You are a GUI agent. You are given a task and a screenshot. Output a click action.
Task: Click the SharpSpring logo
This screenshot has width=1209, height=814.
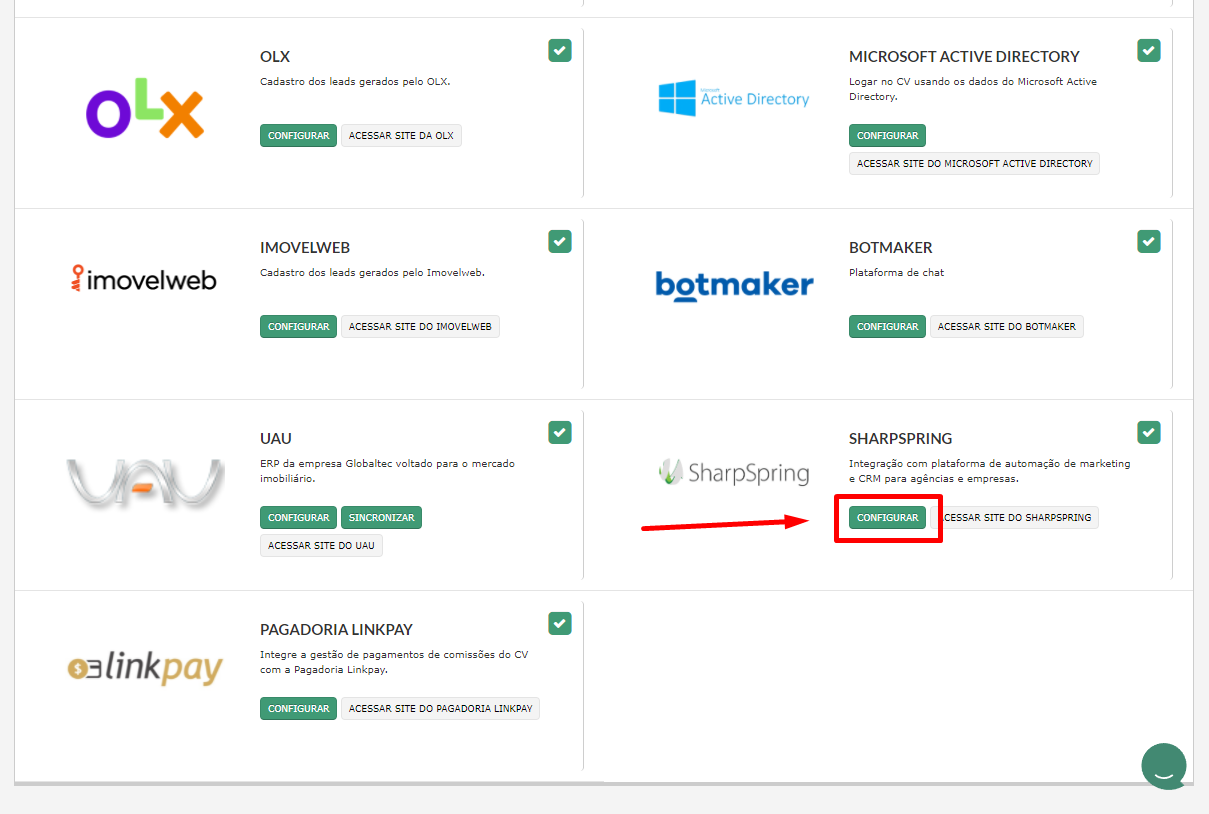tap(734, 471)
